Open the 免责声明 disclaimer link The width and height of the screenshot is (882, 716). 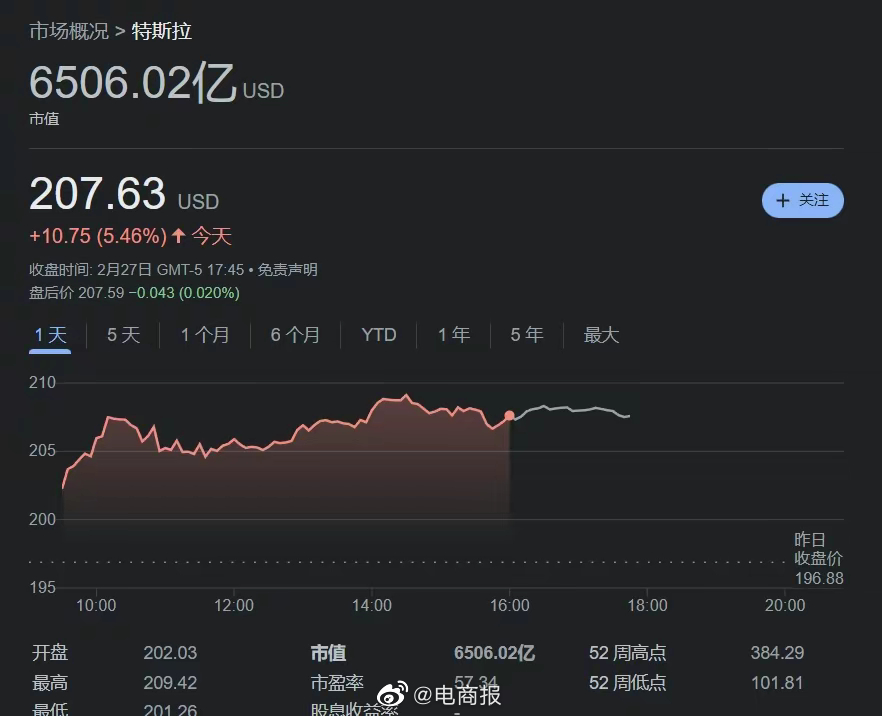287,270
